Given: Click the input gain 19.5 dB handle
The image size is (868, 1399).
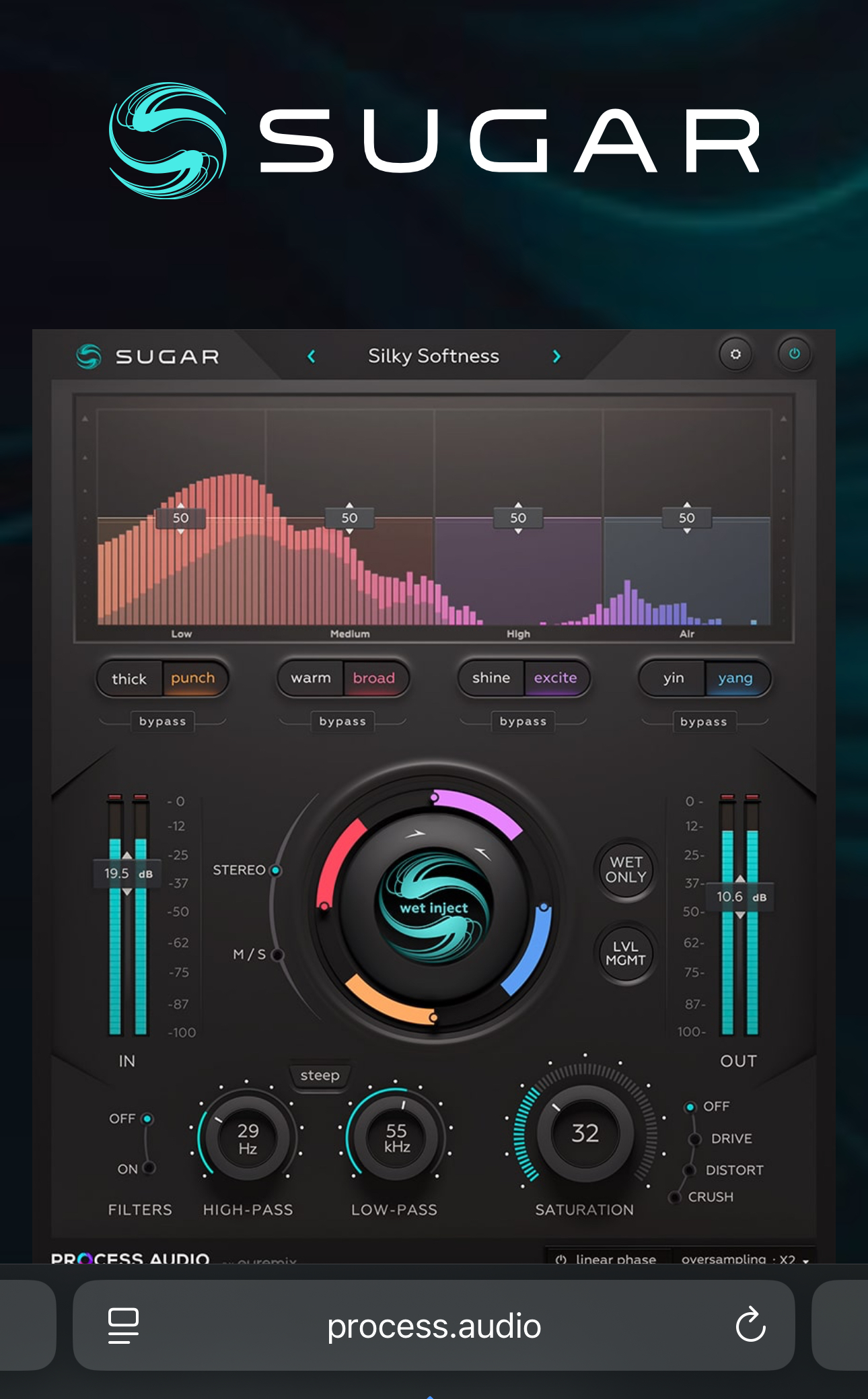Looking at the screenshot, I should click(127, 873).
